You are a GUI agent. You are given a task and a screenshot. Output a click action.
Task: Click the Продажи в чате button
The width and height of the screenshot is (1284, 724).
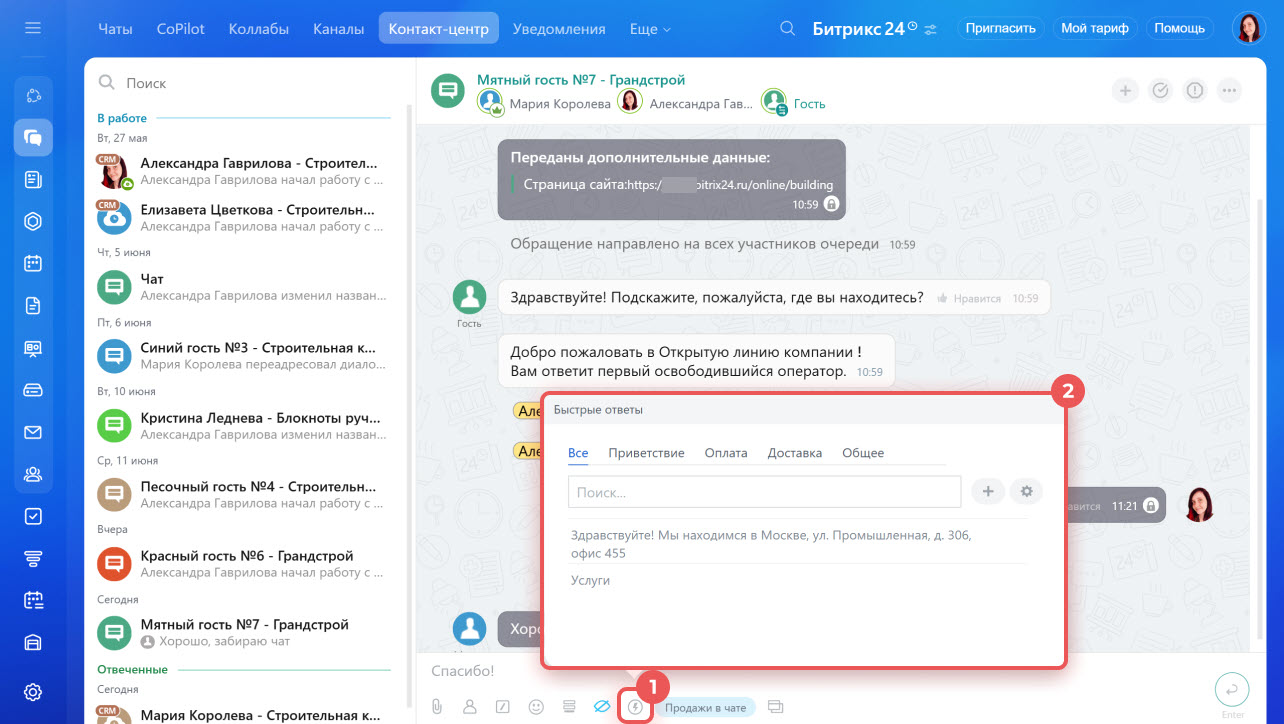pos(706,708)
